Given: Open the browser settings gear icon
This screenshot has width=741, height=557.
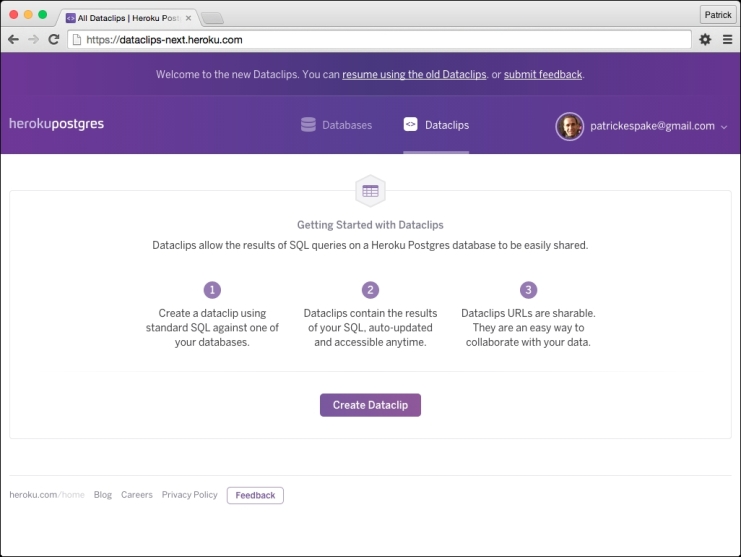Looking at the screenshot, I should 705,40.
